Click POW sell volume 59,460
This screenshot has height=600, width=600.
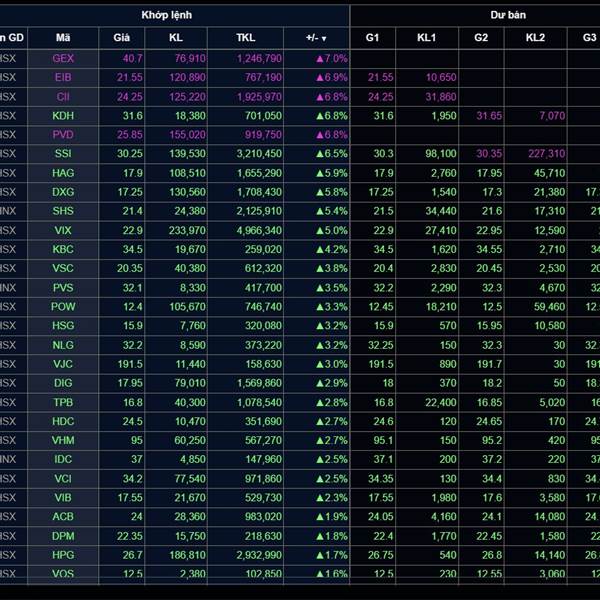click(549, 307)
